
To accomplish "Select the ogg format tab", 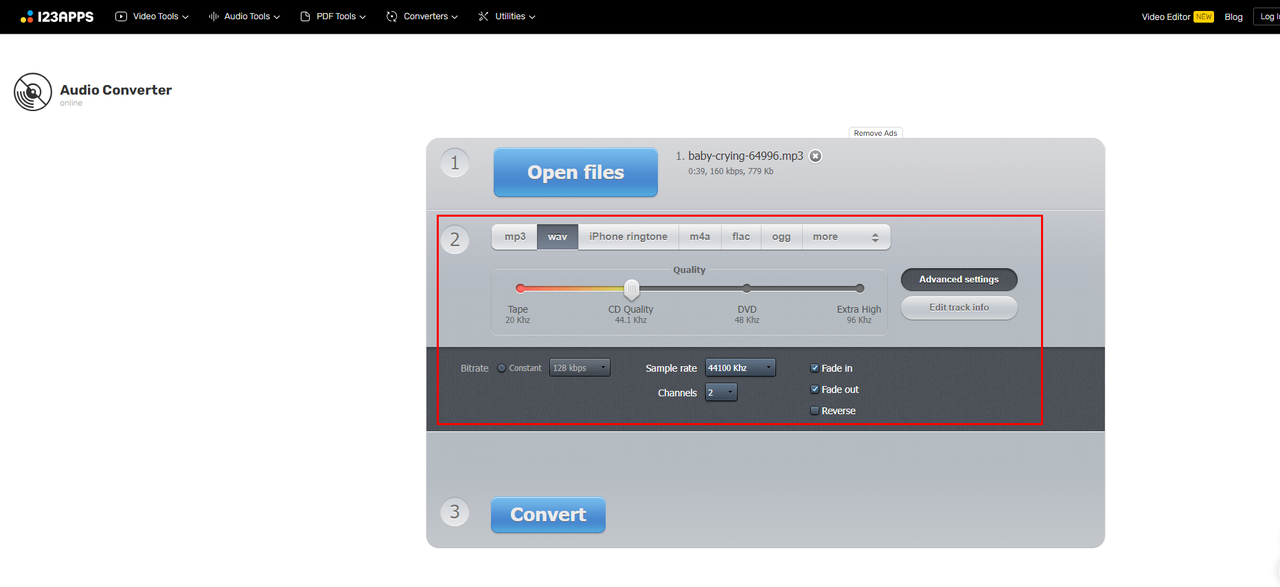I will (782, 237).
